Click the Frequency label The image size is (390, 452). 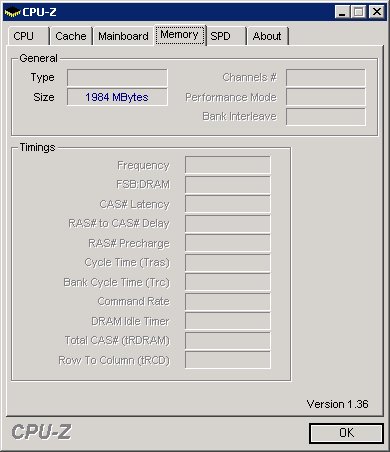143,166
